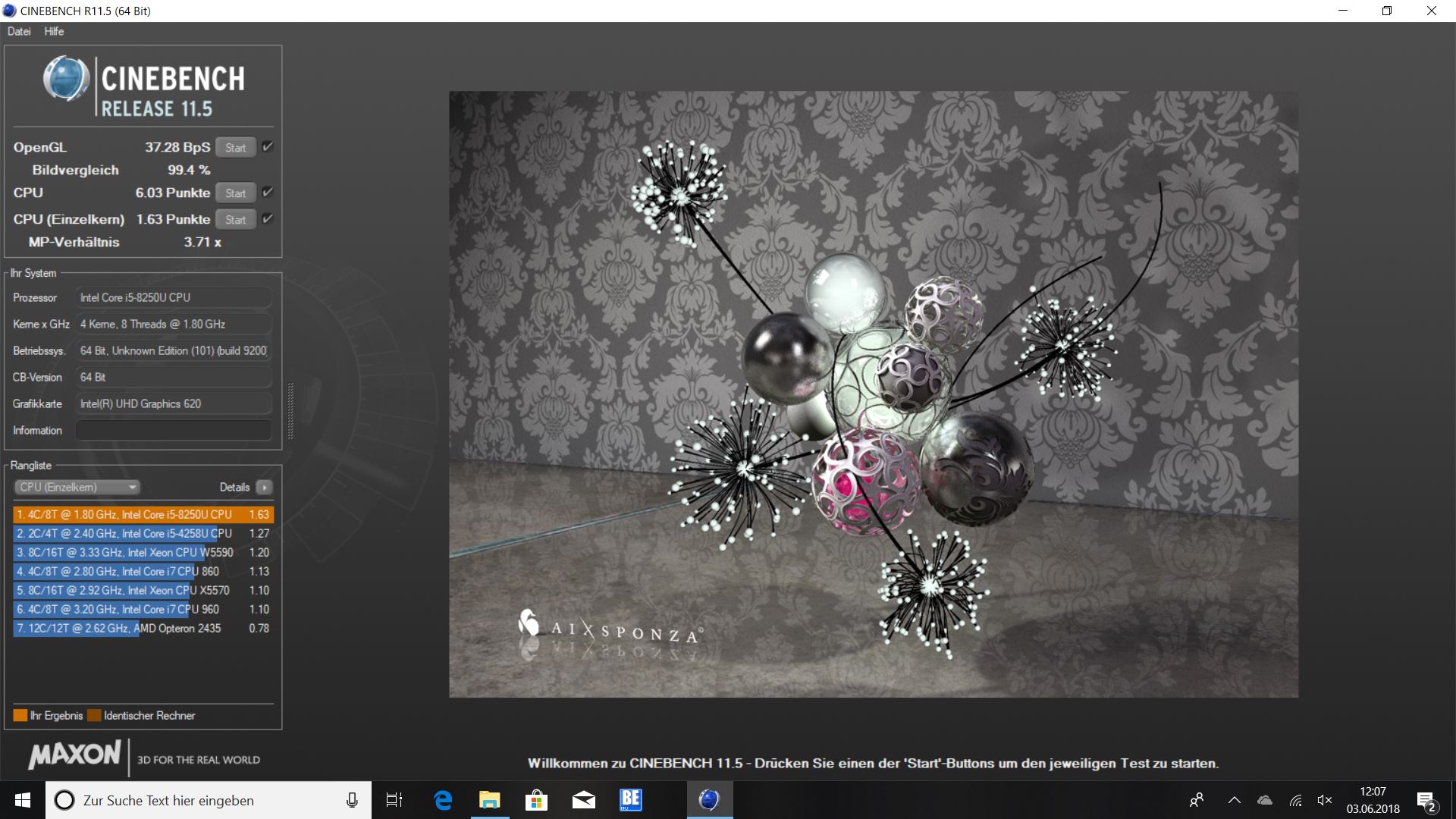The image size is (1456, 819).
Task: Launch Microsoft Store from the taskbar
Action: 536,800
